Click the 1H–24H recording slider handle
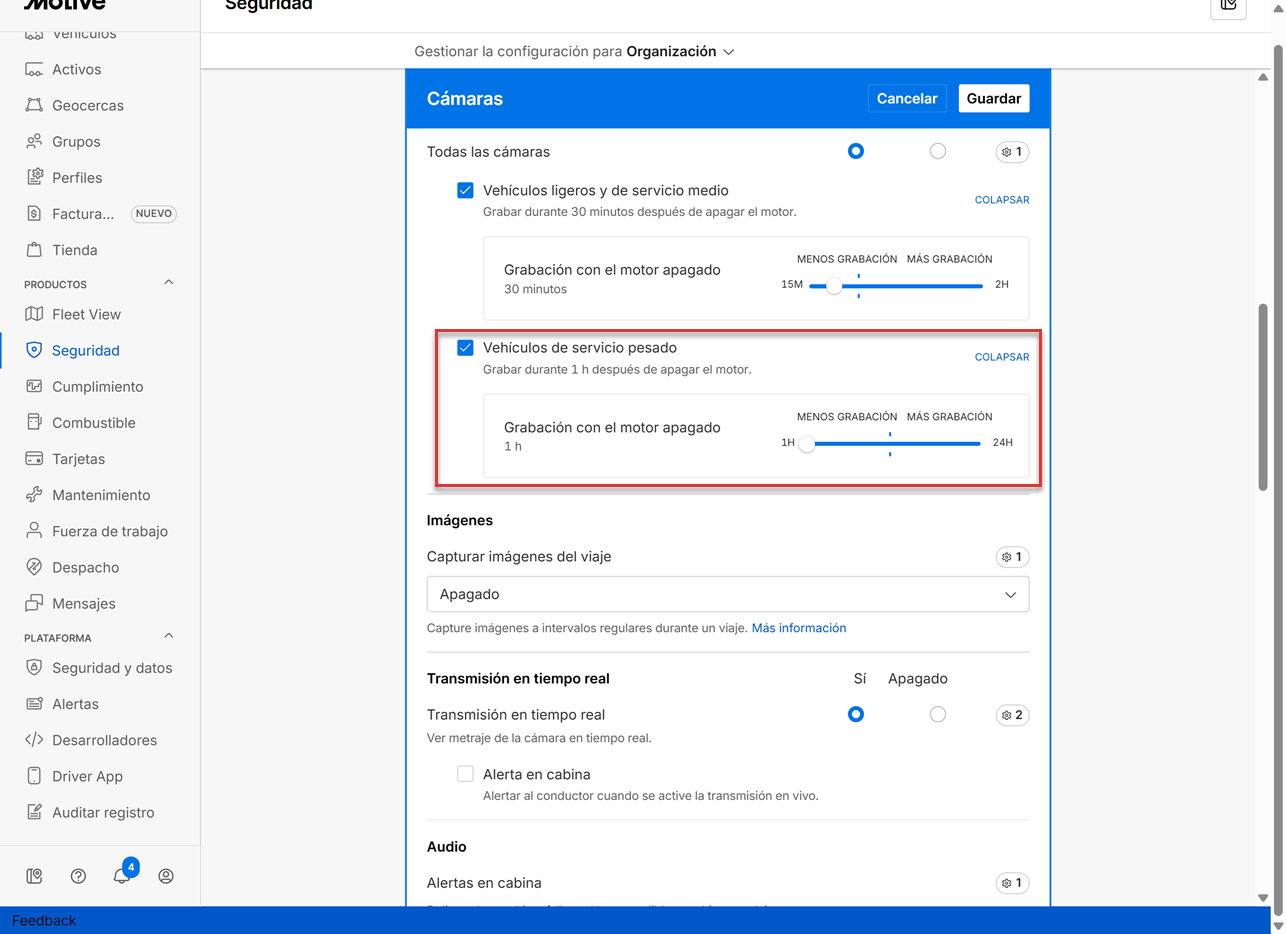This screenshot has height=934, width=1286. 807,444
